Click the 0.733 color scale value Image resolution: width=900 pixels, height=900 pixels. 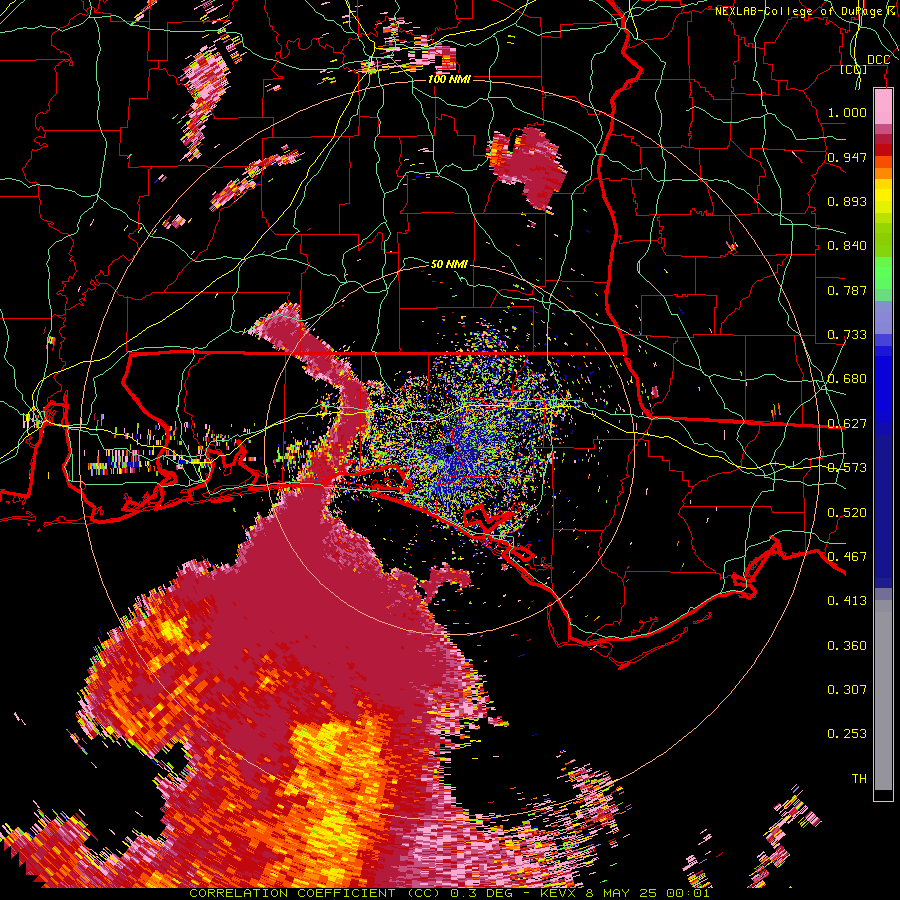coord(847,335)
